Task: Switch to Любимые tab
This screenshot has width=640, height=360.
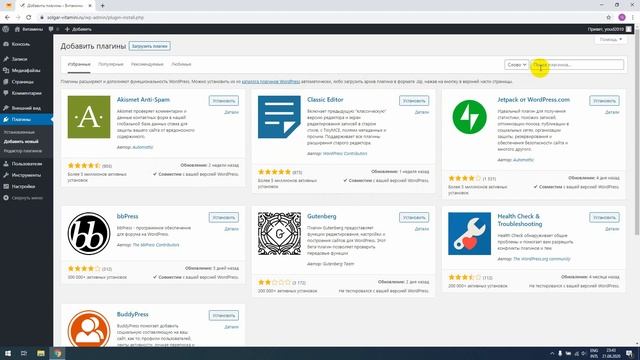Action: click(x=181, y=64)
